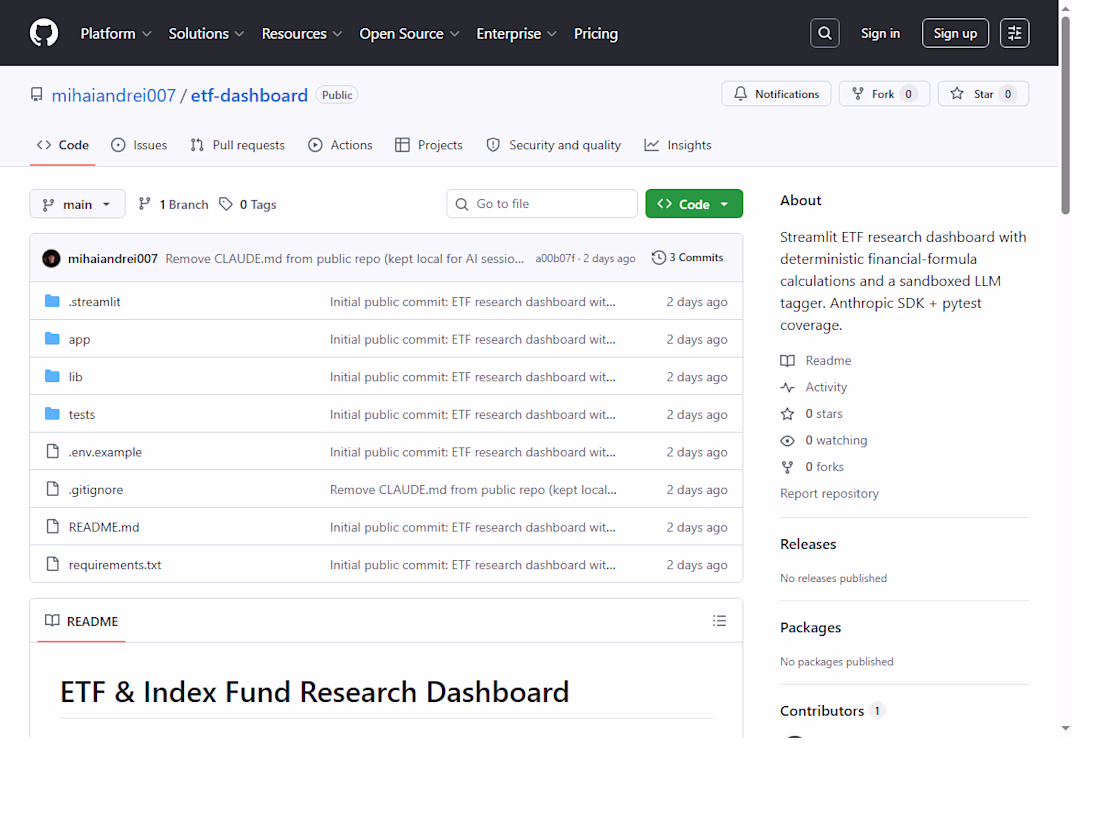1100x825 pixels.
Task: Open the appearance settings icon beside Sign up
Action: [x=1014, y=33]
